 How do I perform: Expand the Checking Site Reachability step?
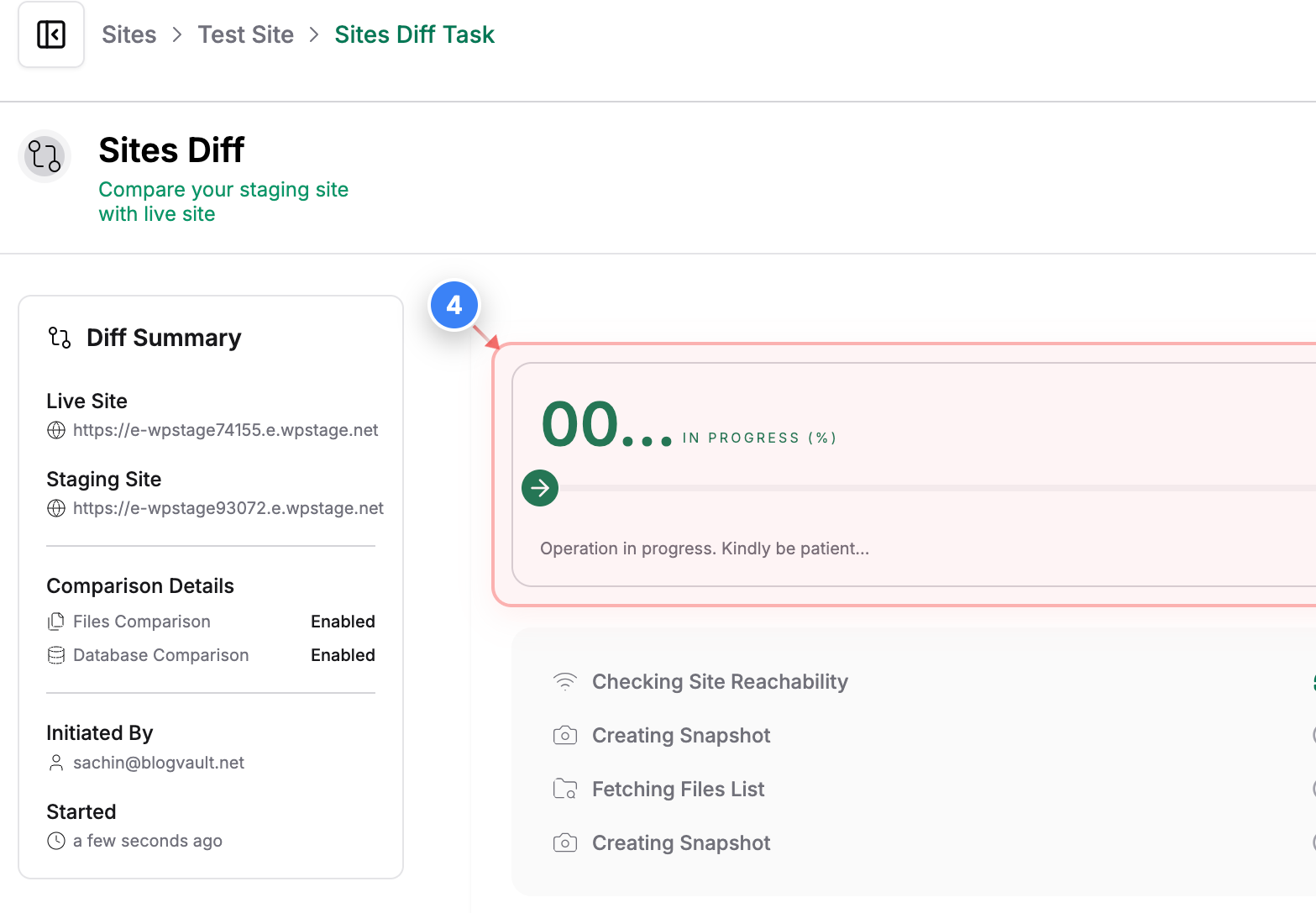pyautogui.click(x=720, y=681)
